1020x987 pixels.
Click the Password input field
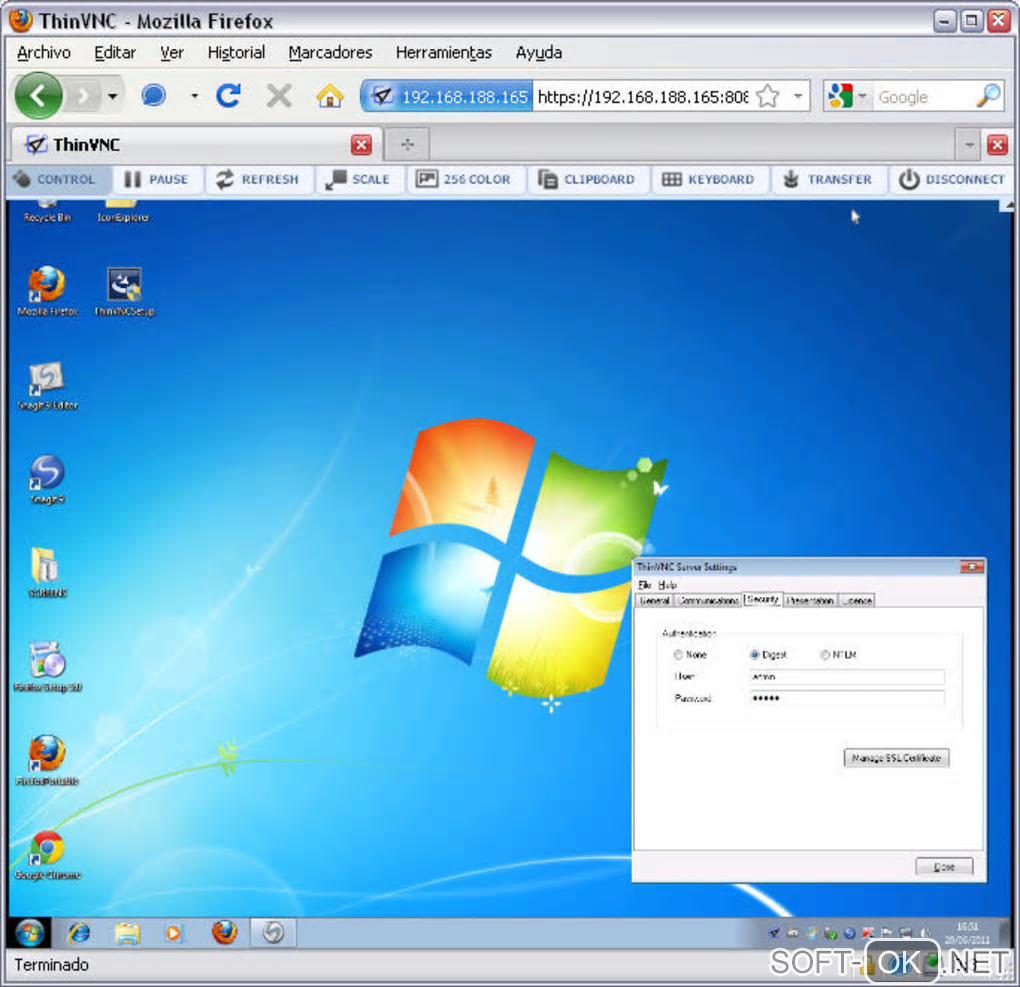tap(847, 698)
